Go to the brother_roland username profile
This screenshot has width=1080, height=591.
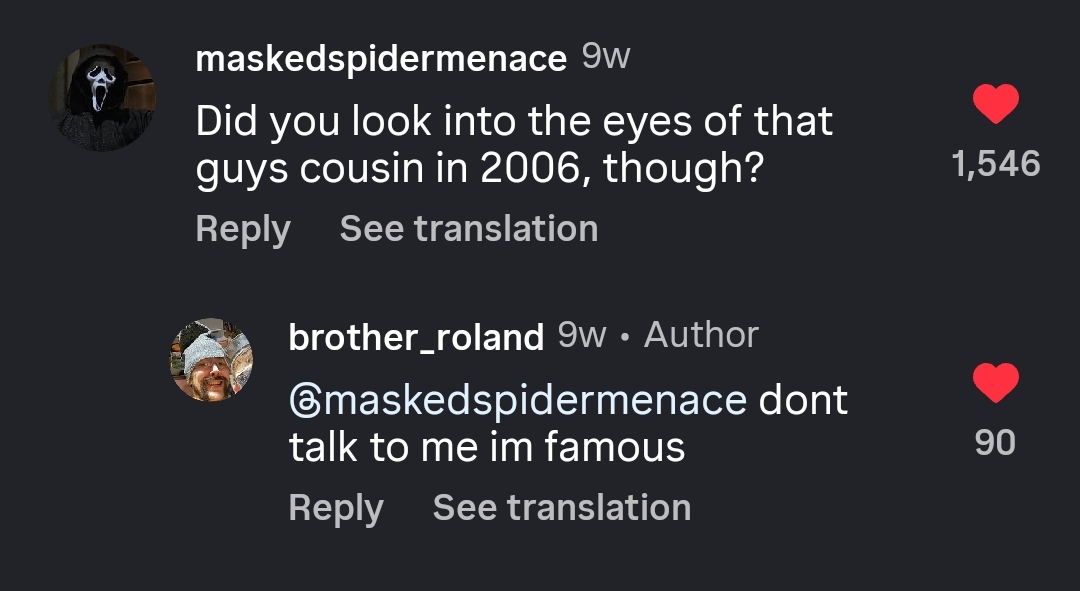coord(415,336)
